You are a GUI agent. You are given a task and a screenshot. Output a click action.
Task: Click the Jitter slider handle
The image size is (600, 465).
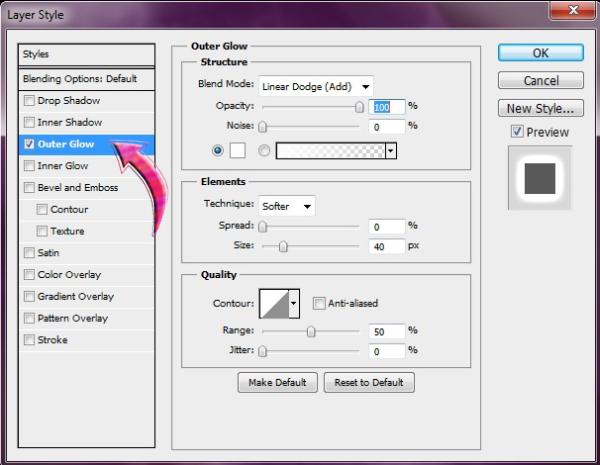pyautogui.click(x=262, y=351)
